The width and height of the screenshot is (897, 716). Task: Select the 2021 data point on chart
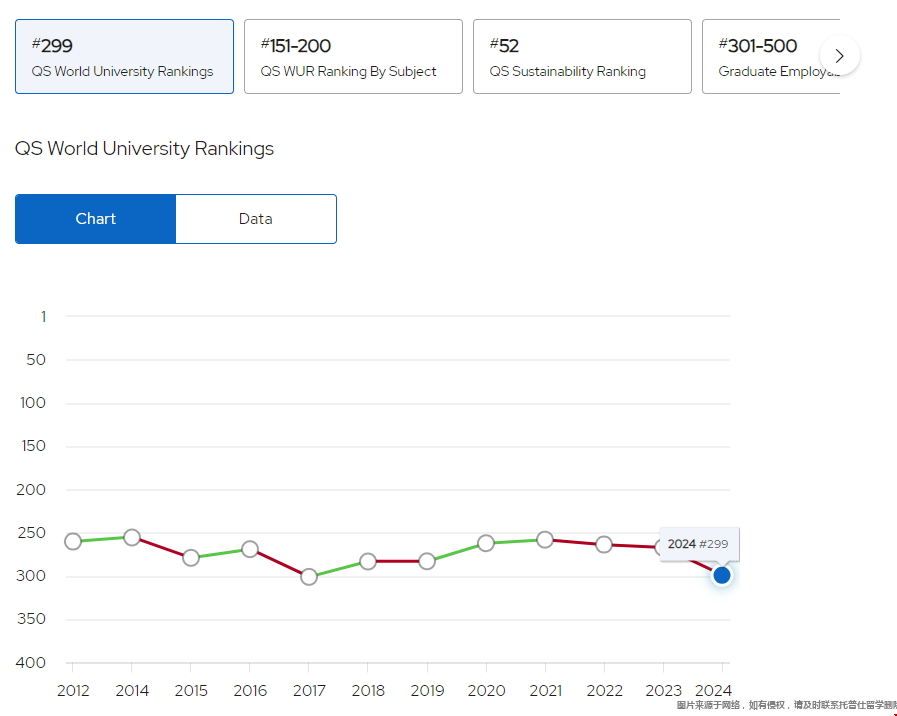(x=545, y=539)
